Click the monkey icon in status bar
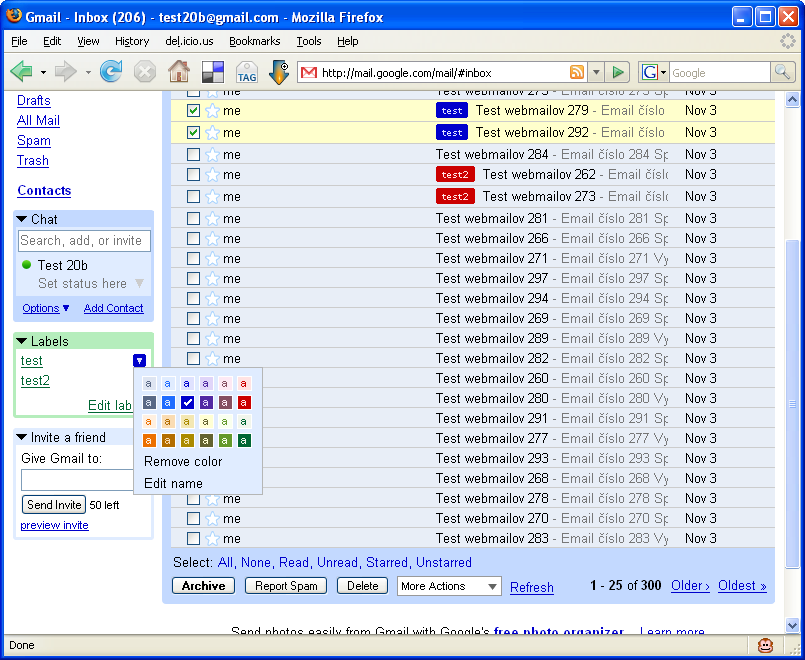 coord(765,645)
